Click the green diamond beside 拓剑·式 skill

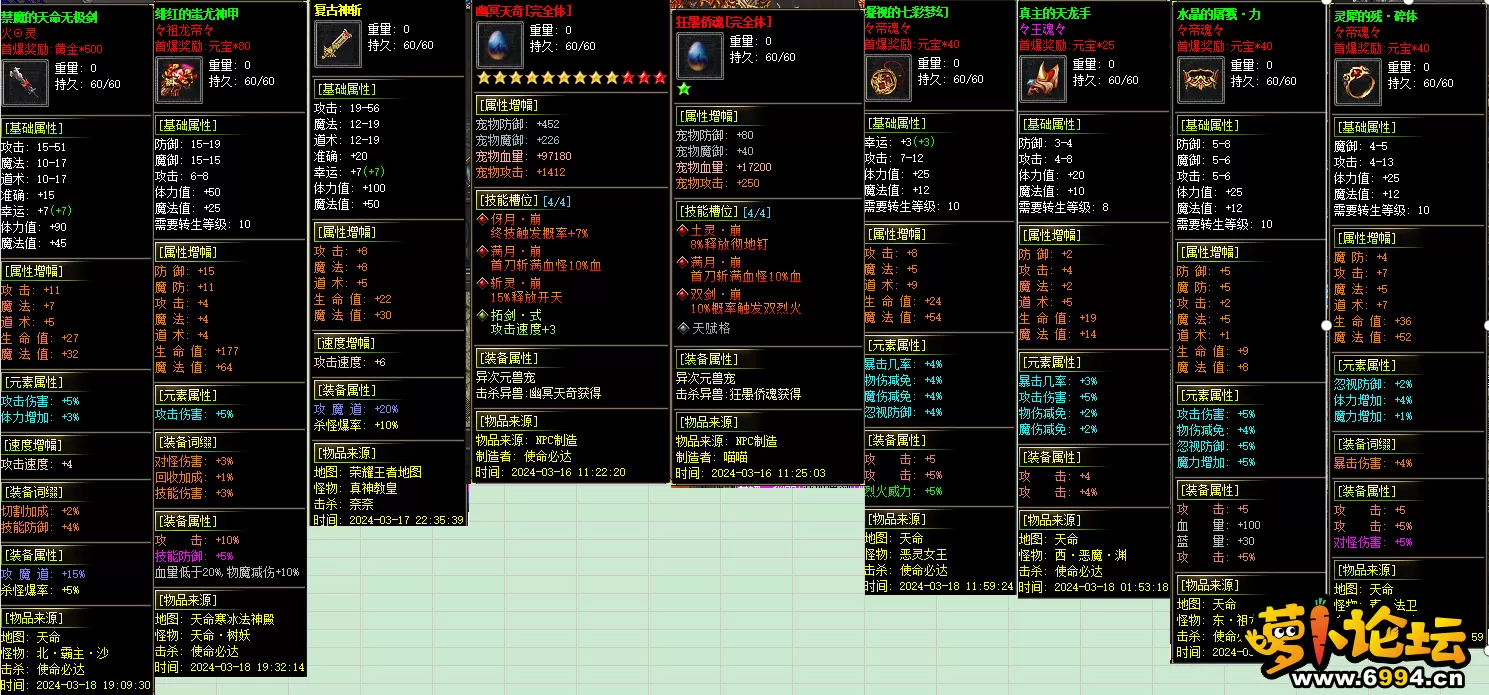tap(483, 314)
